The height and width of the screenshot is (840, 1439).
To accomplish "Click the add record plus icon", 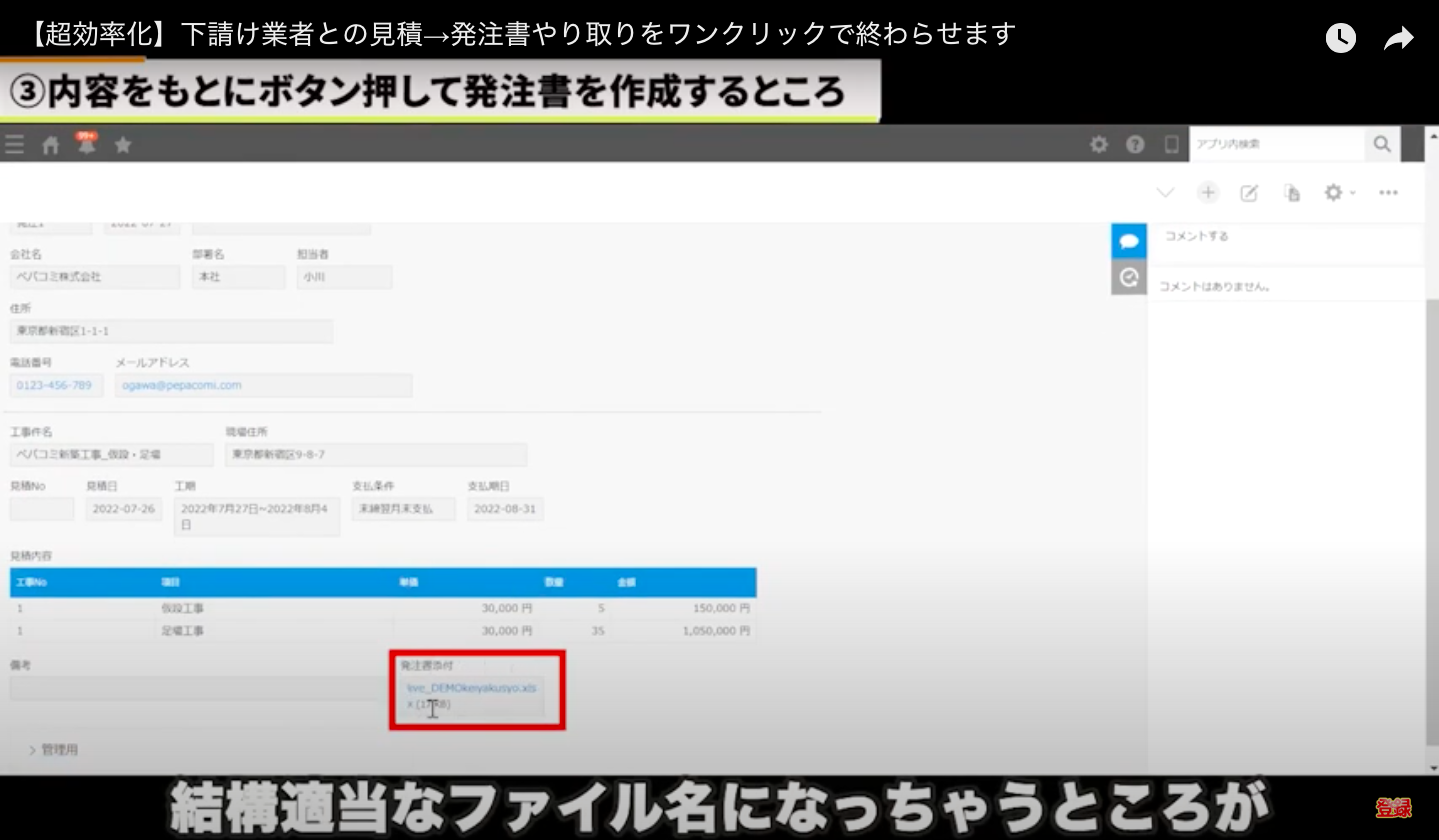I will (1208, 193).
